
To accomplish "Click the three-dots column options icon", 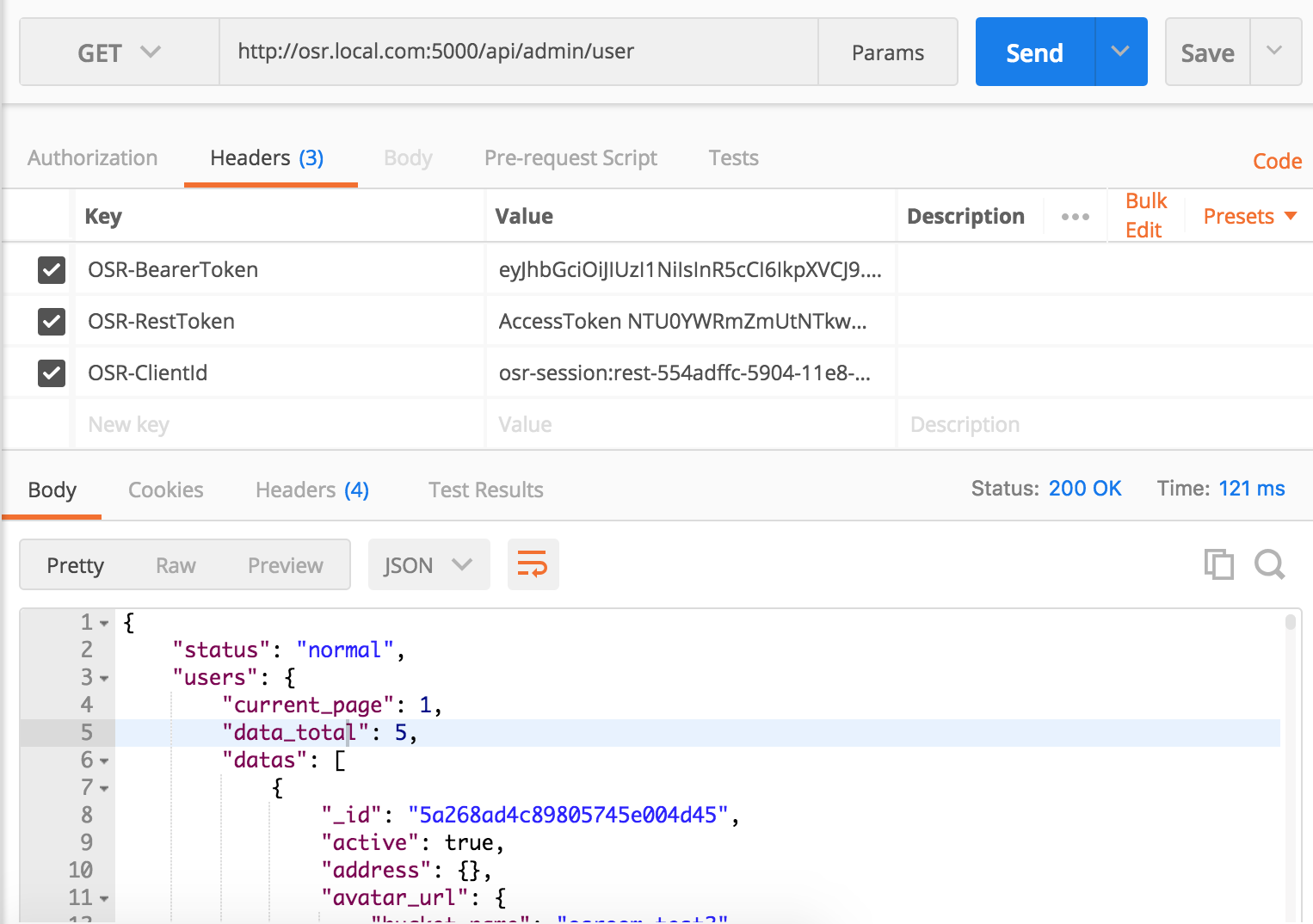I will pyautogui.click(x=1075, y=217).
